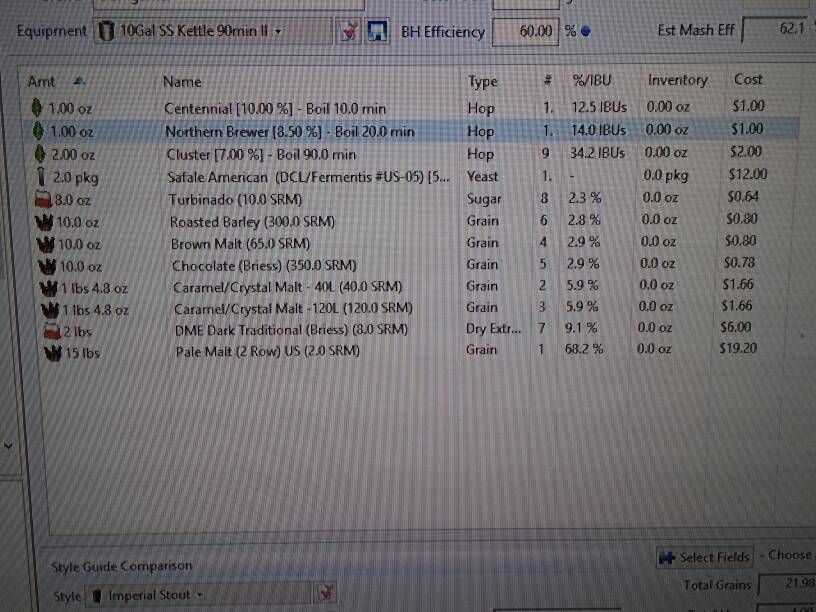Click the blue save icon next to Equipment
The height and width of the screenshot is (612, 816).
point(377,31)
